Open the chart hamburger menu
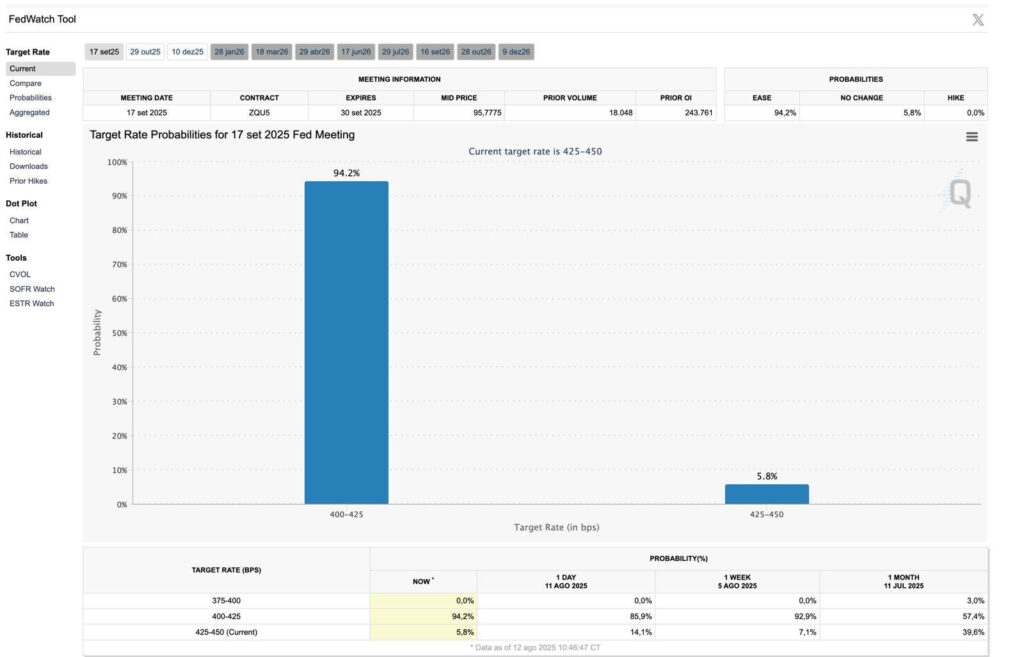1024x657 pixels. coord(971,137)
